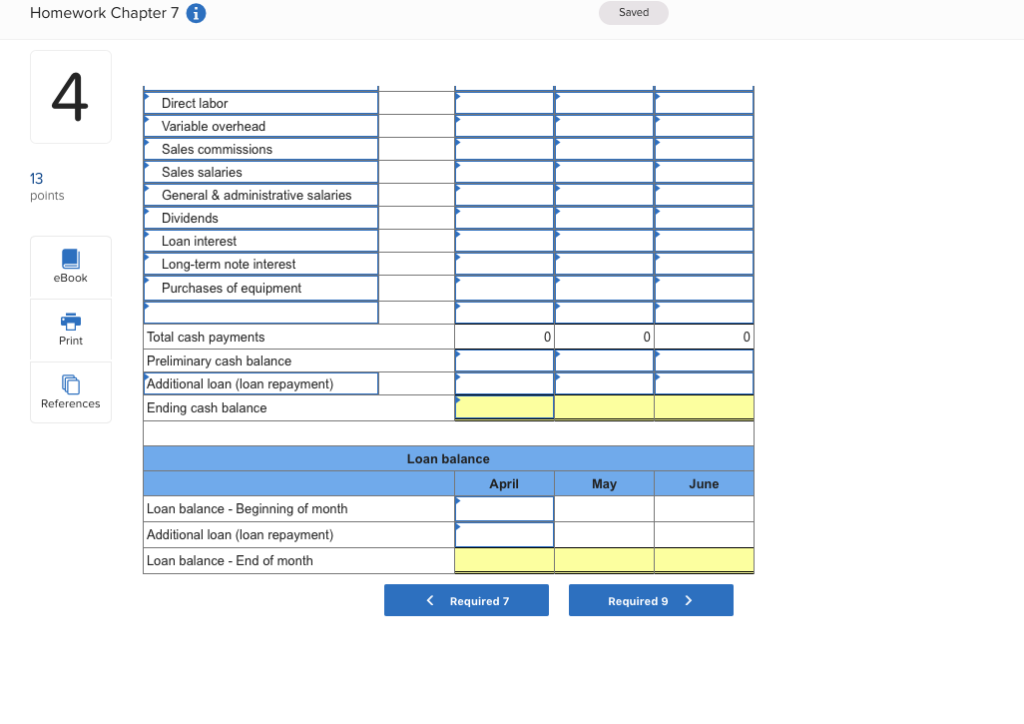Click the June column header in Loan balance
This screenshot has width=1024, height=724.
704,484
